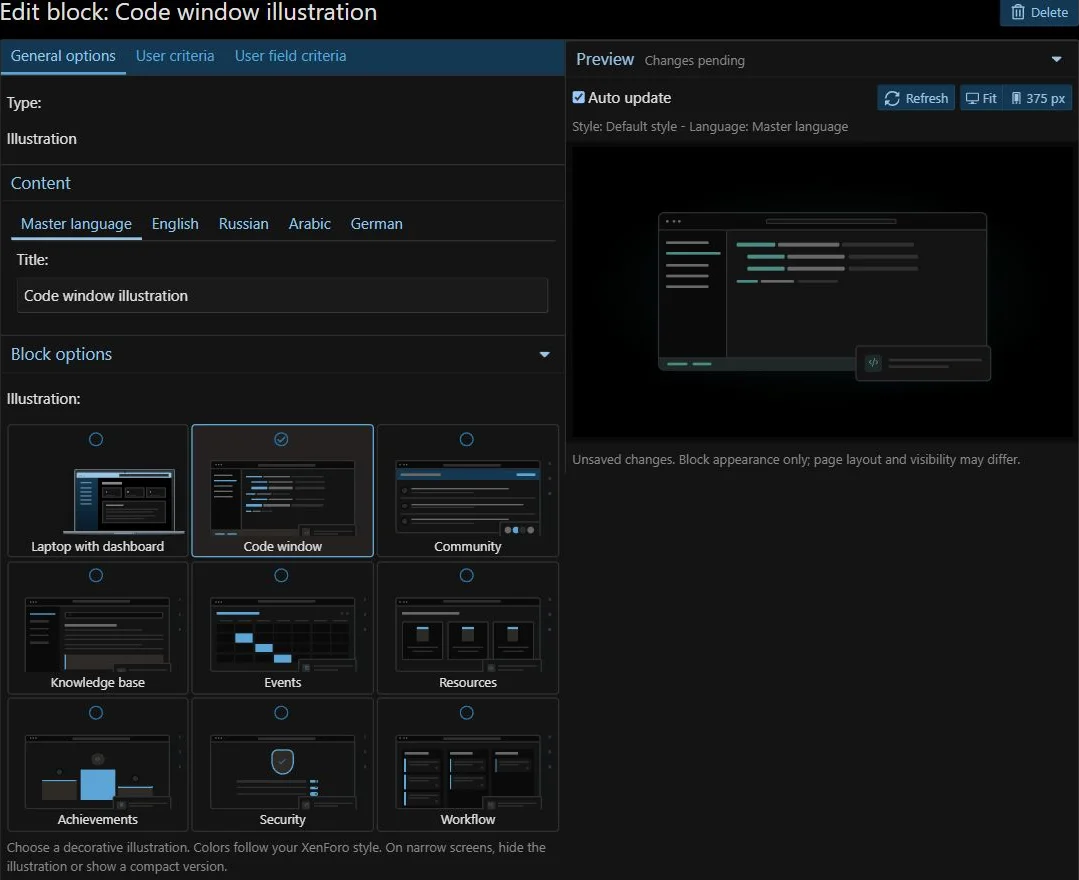Click the 'Changes pending' status text
Viewport: 1079px width, 880px height.
694,61
